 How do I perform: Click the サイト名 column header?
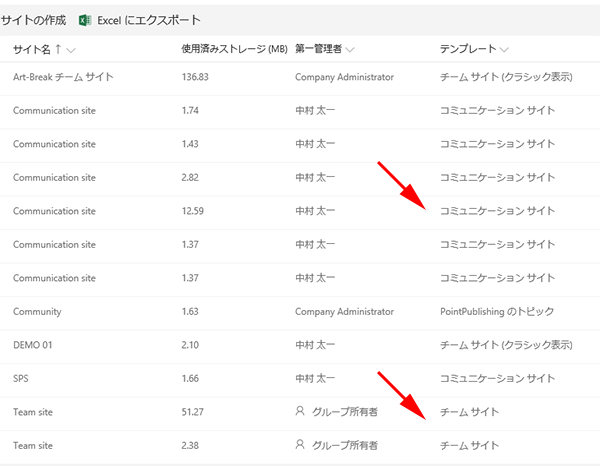click(32, 49)
